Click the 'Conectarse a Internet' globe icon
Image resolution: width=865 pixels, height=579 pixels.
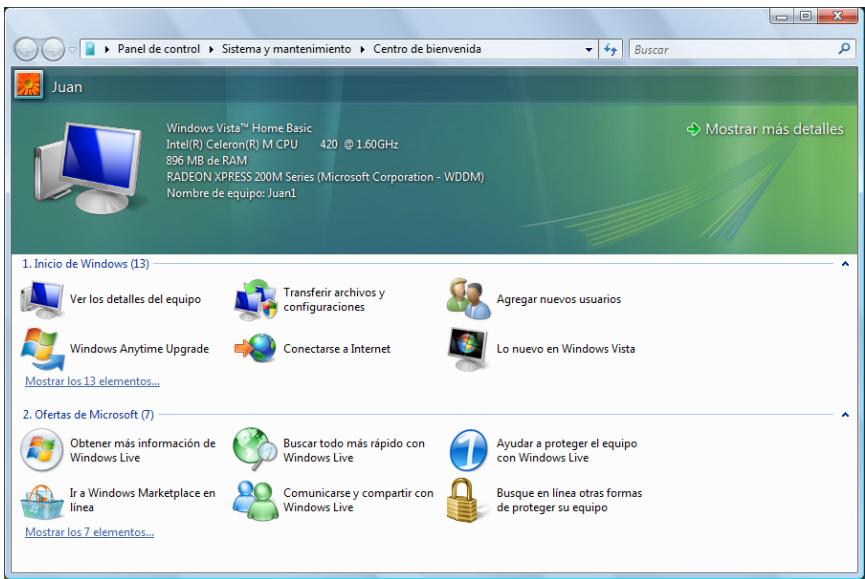(x=254, y=349)
